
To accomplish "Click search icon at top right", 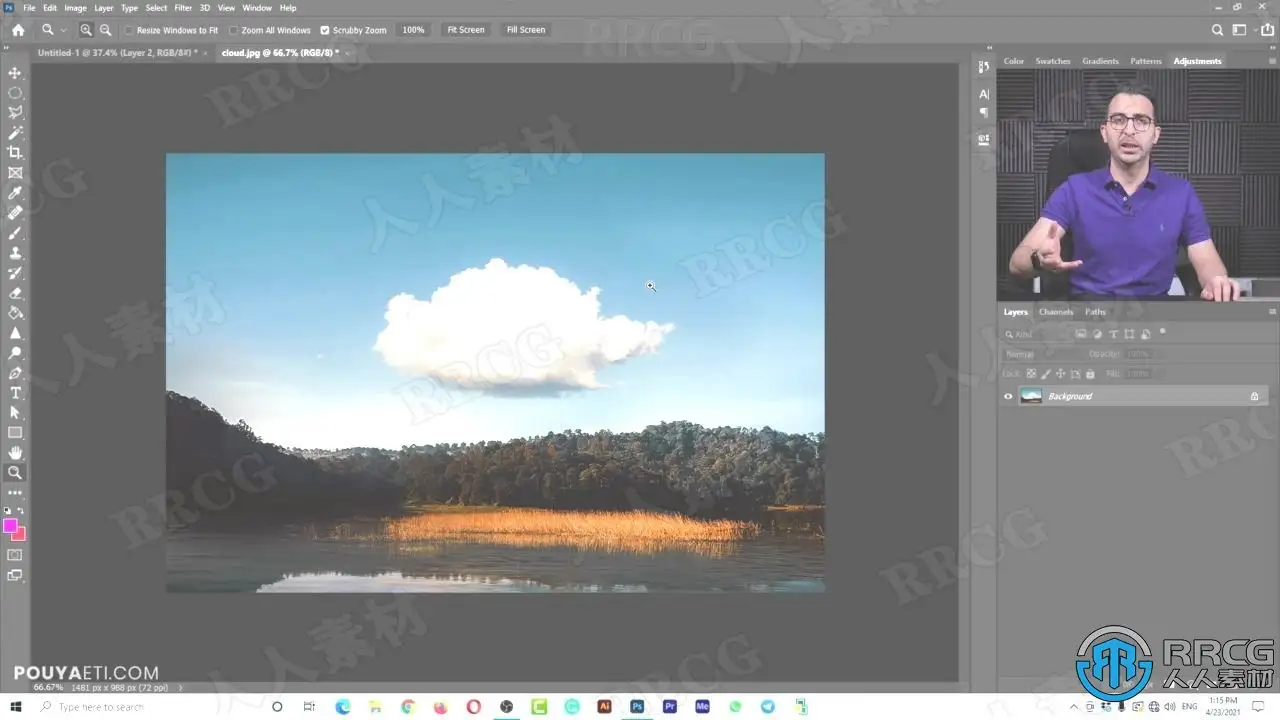I will (1217, 30).
